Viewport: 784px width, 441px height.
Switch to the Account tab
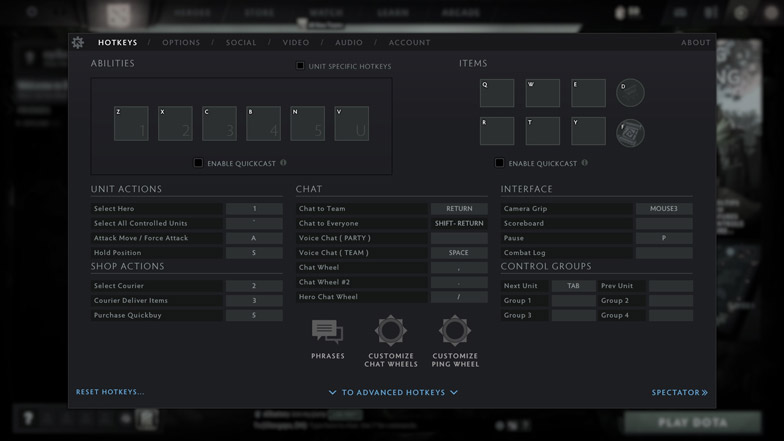[410, 42]
